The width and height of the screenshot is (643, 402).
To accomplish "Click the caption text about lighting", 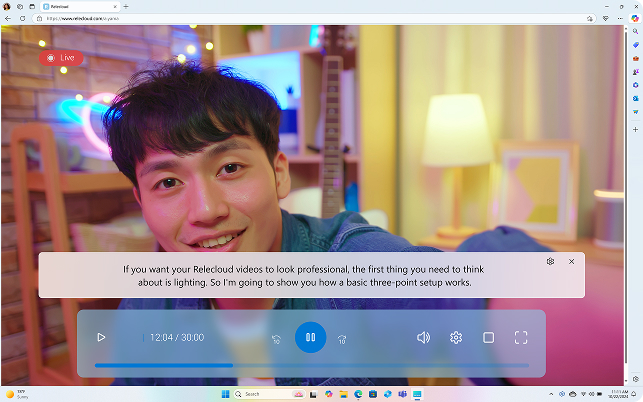I will point(304,276).
